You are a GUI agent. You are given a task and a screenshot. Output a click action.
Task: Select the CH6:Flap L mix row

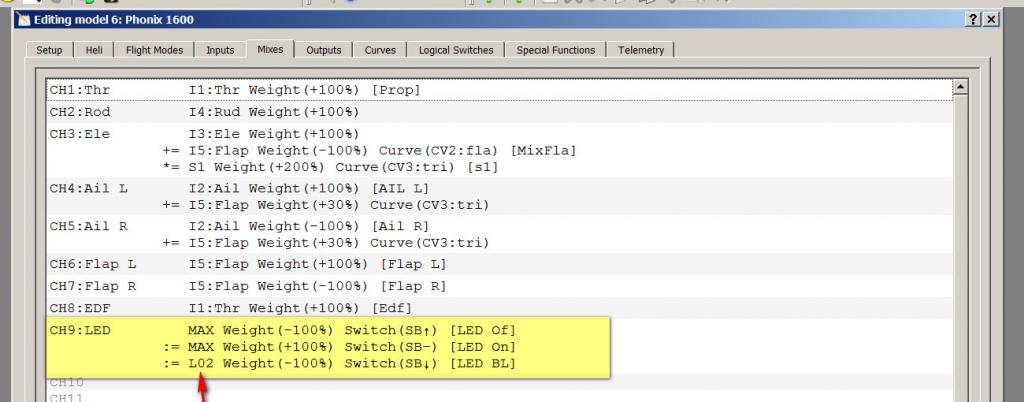317,264
